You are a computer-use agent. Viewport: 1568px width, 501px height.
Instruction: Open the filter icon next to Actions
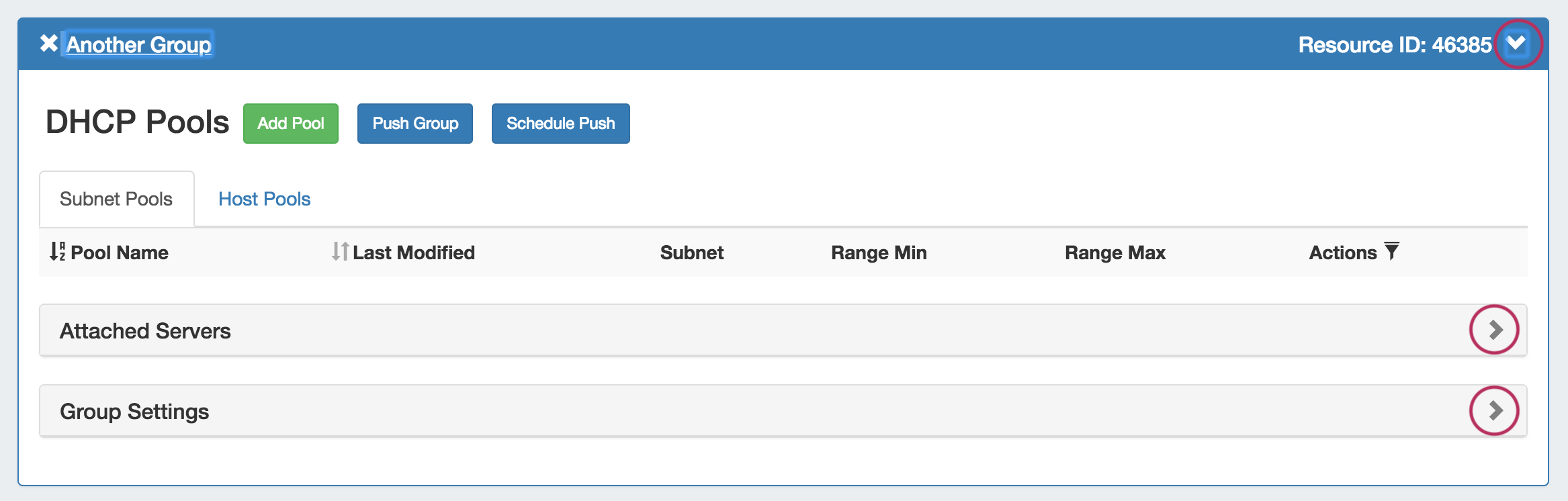(1392, 251)
